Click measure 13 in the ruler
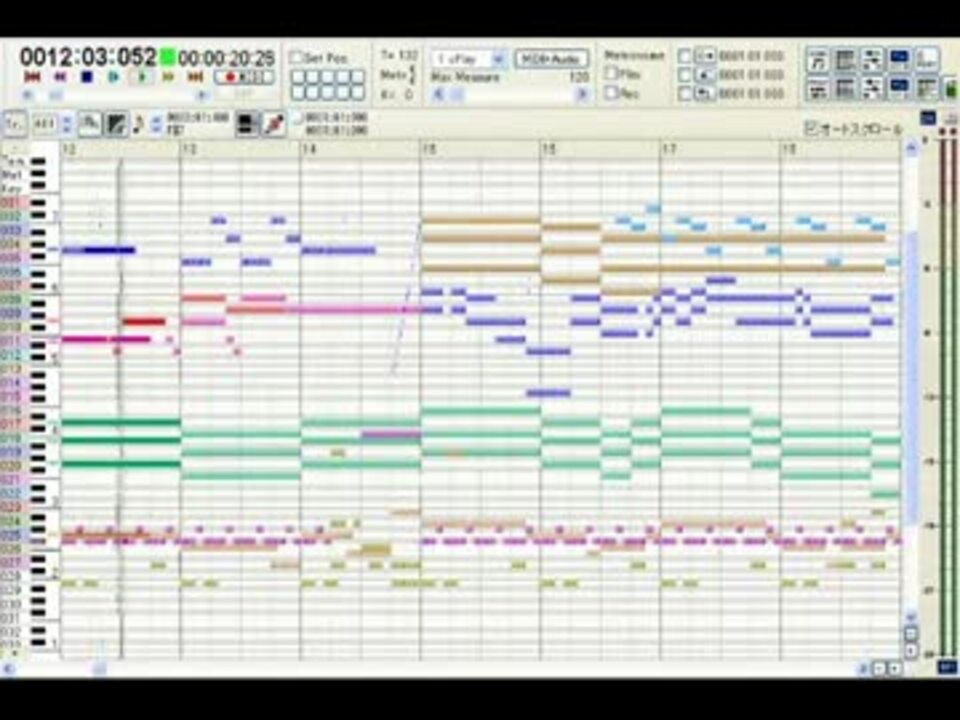This screenshot has width=960, height=720. point(190,149)
